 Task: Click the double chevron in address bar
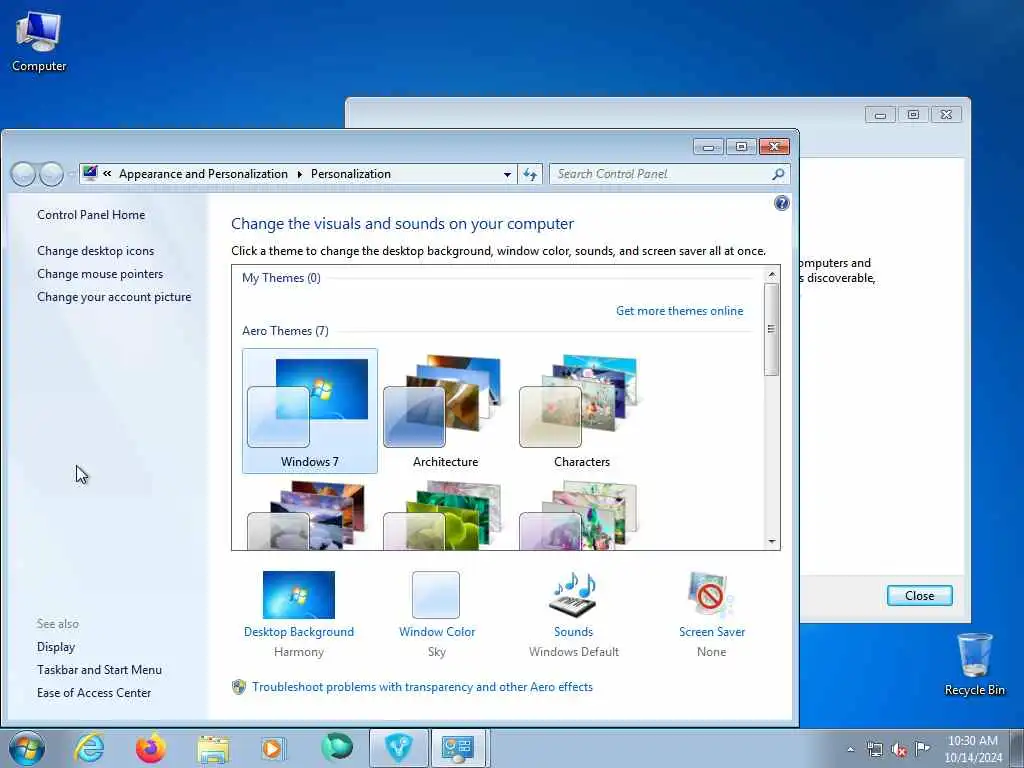pos(107,174)
